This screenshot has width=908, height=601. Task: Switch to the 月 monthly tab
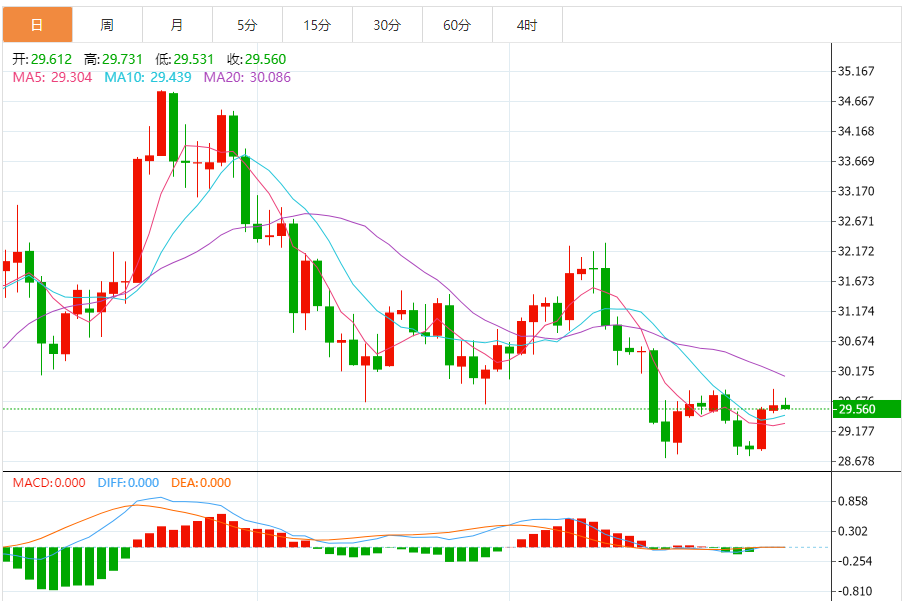tap(177, 25)
